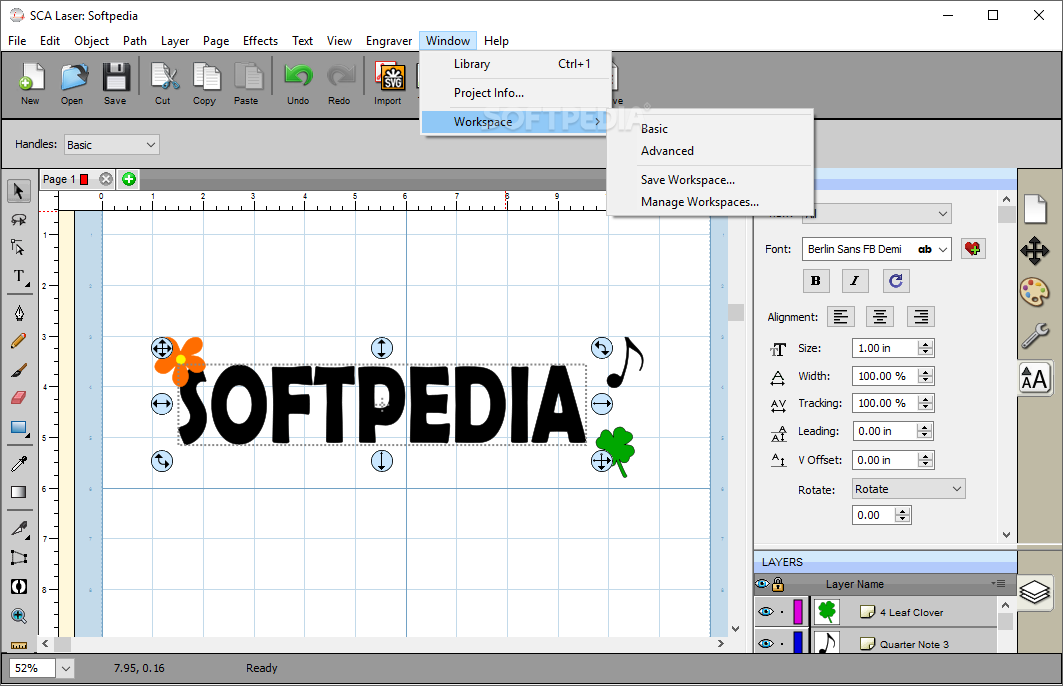1063x686 pixels.
Task: Click the V Offset input field
Action: coord(885,460)
